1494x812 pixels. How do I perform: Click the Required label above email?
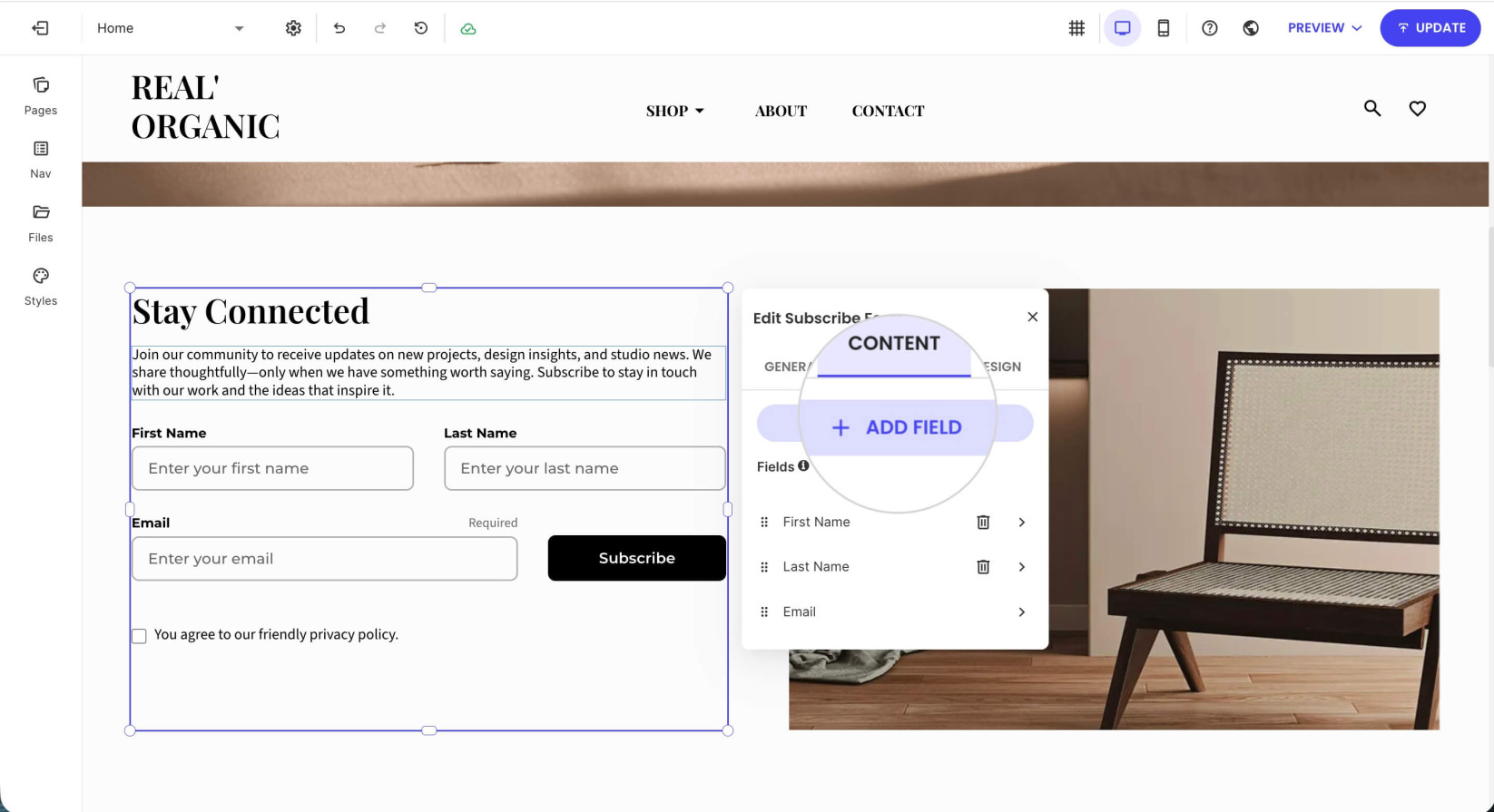pyautogui.click(x=493, y=523)
